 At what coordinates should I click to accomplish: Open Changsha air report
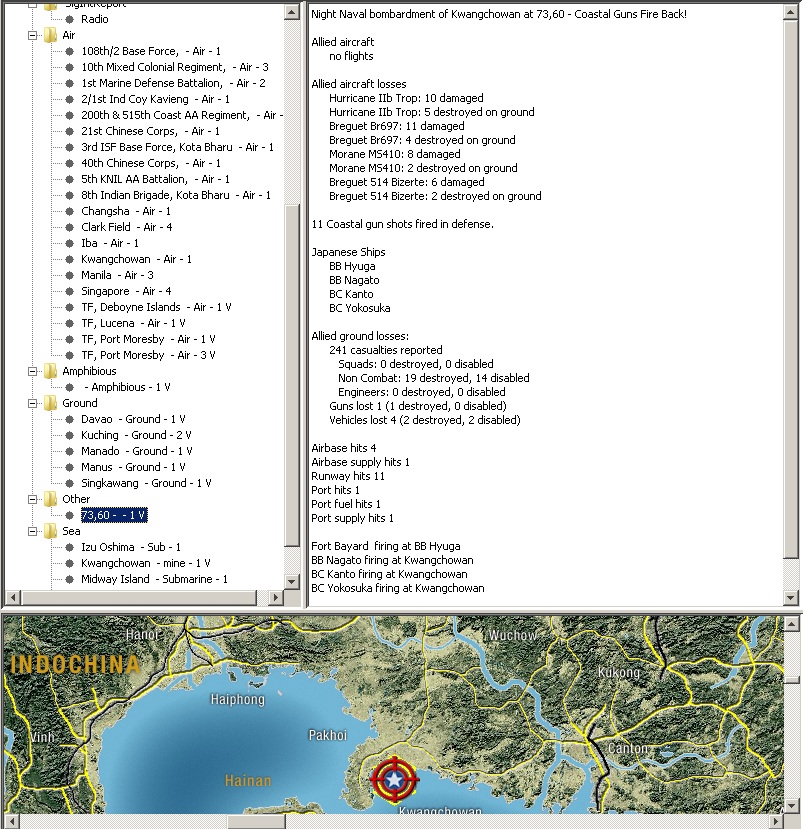[x=126, y=211]
